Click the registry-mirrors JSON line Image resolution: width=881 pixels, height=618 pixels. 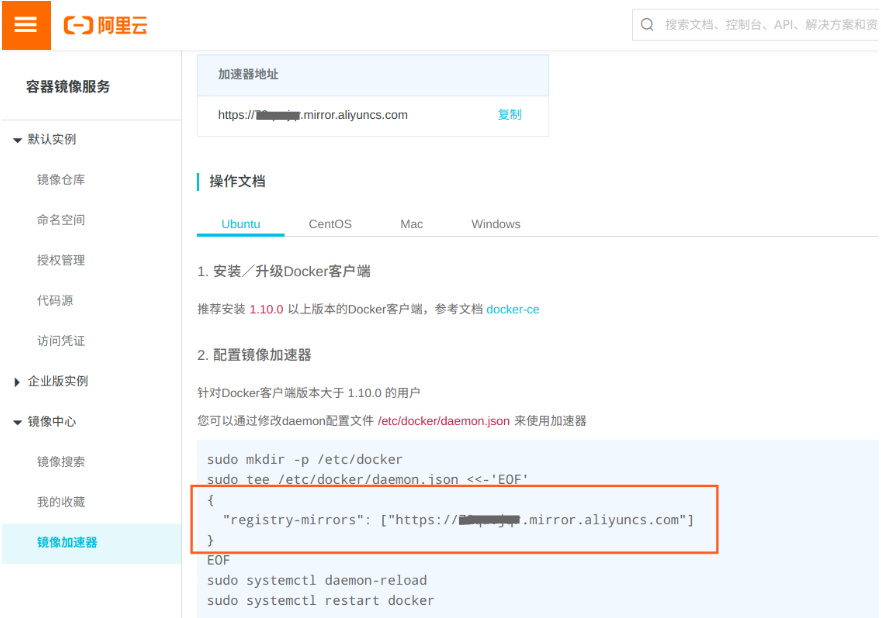[458, 520]
